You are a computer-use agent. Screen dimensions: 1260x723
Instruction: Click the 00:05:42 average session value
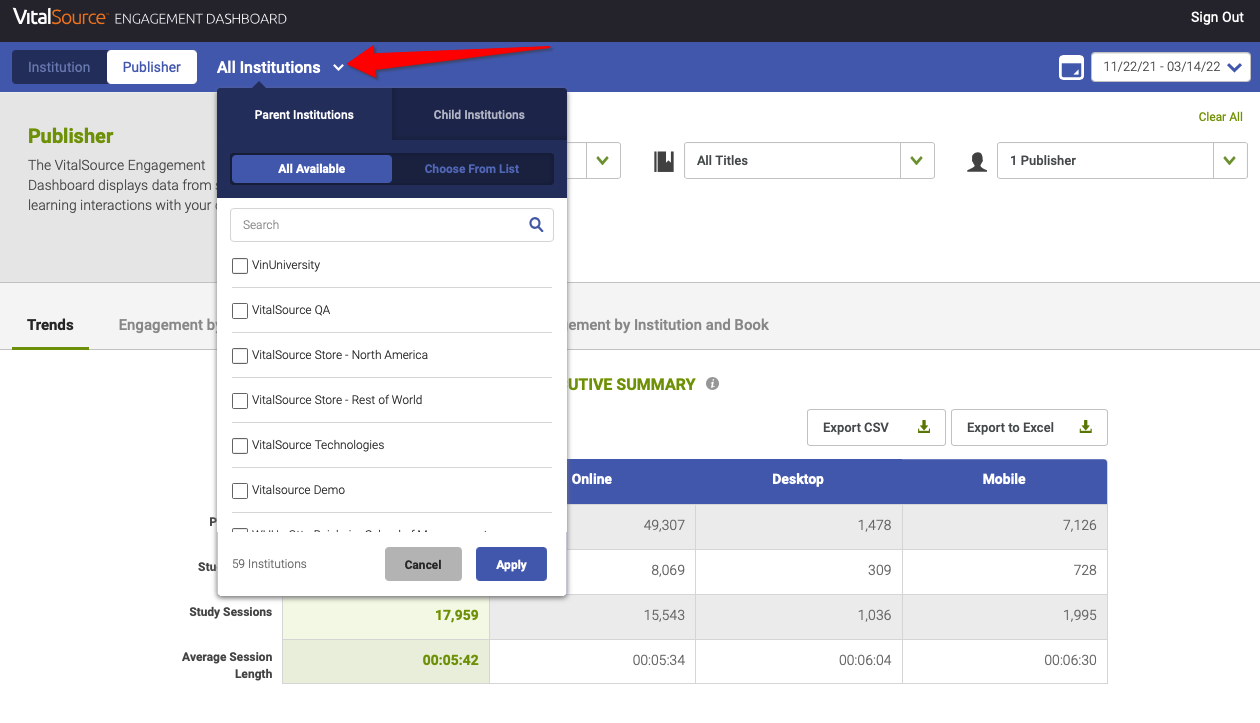tap(450, 661)
